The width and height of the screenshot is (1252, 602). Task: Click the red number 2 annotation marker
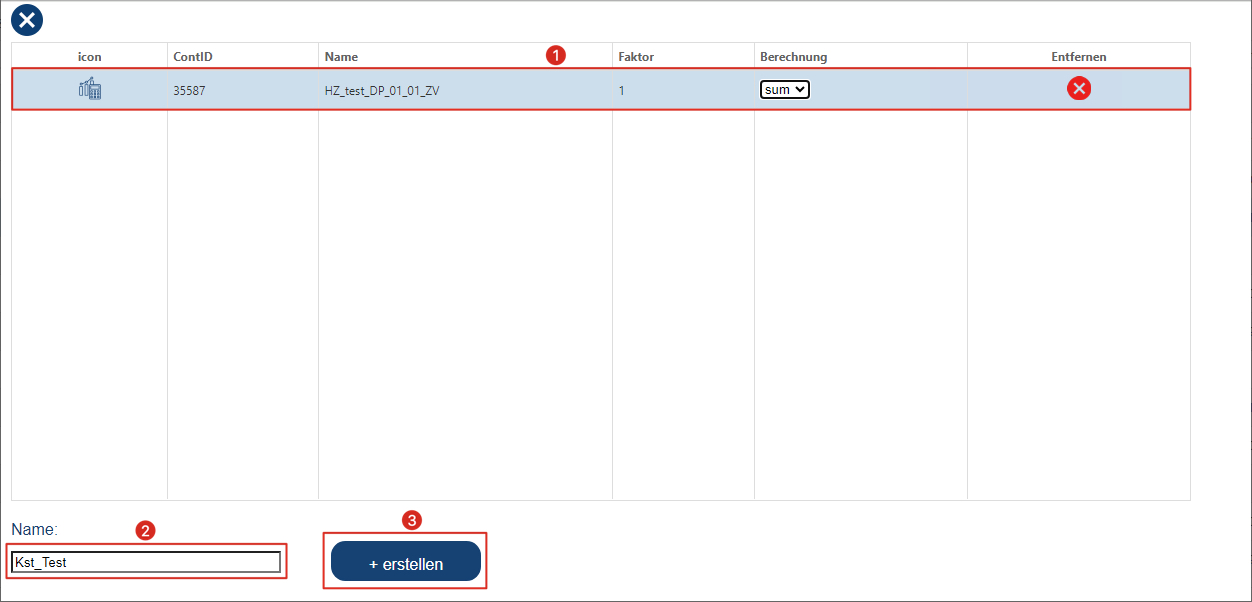145,530
